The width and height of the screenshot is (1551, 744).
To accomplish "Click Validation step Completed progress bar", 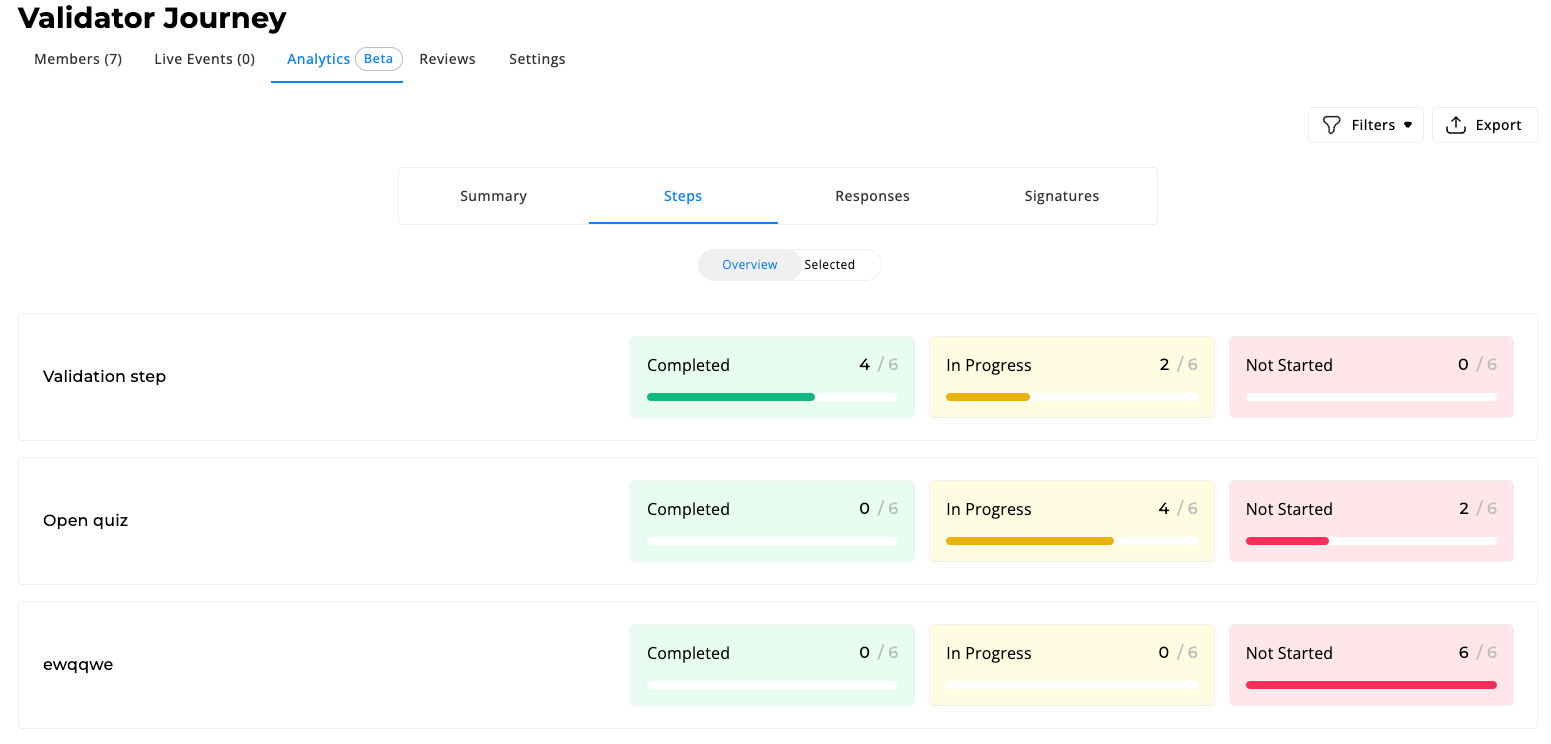I will pyautogui.click(x=772, y=397).
